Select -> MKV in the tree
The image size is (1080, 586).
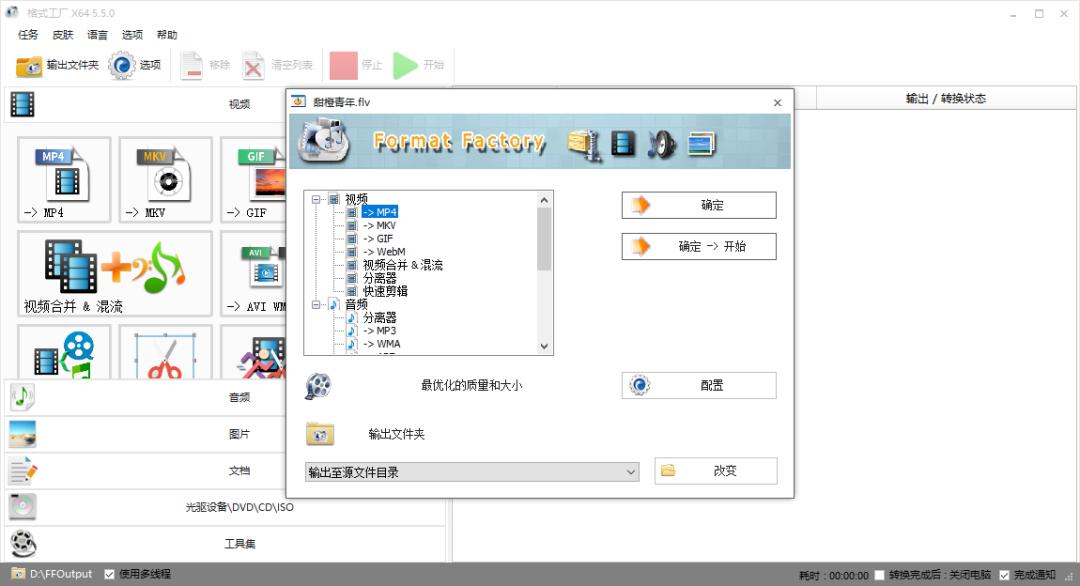tap(380, 225)
